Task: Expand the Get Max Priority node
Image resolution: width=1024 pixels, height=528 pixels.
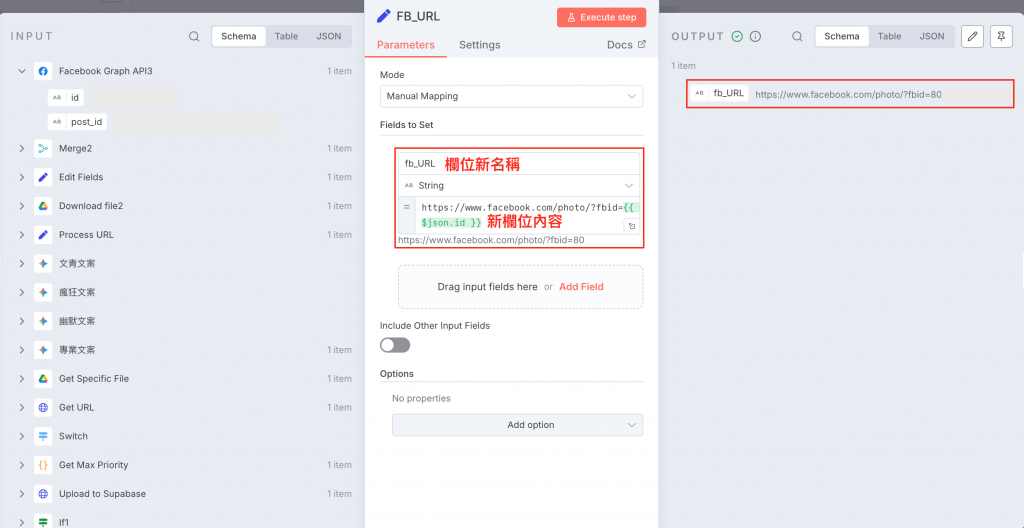Action: coord(22,465)
